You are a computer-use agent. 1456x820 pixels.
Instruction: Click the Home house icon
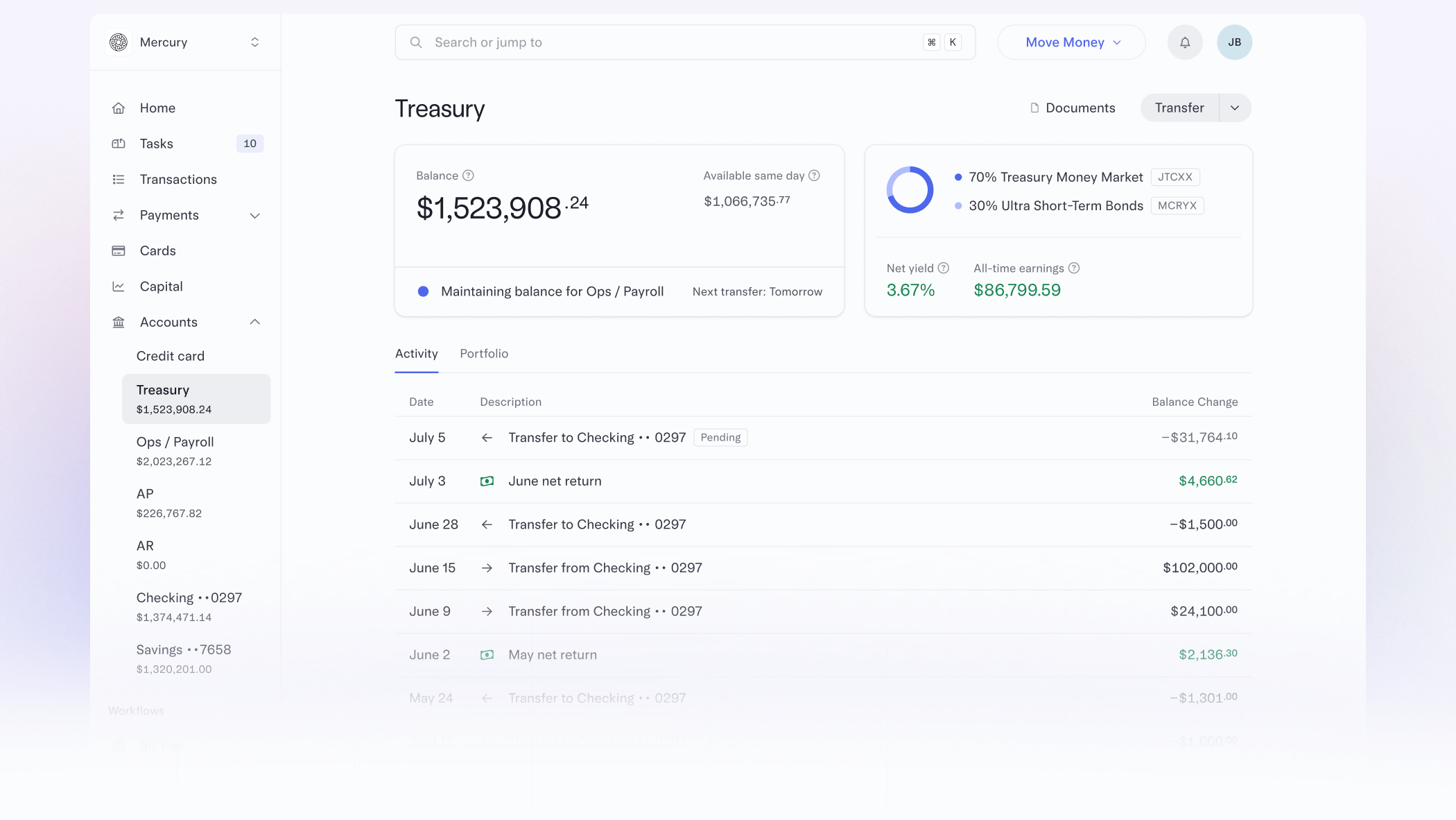click(119, 108)
